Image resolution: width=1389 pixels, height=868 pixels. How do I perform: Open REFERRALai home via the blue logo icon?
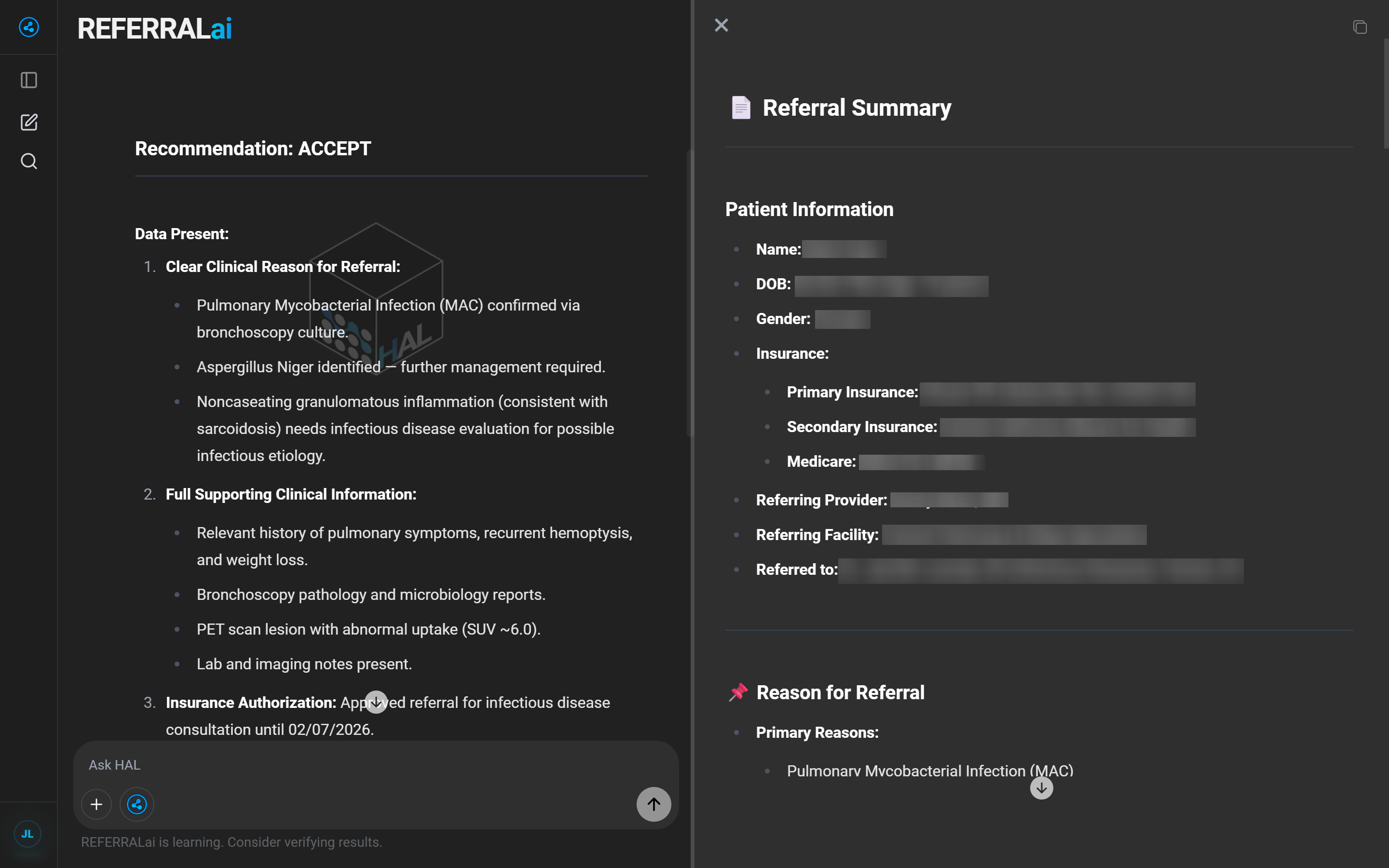[28, 27]
